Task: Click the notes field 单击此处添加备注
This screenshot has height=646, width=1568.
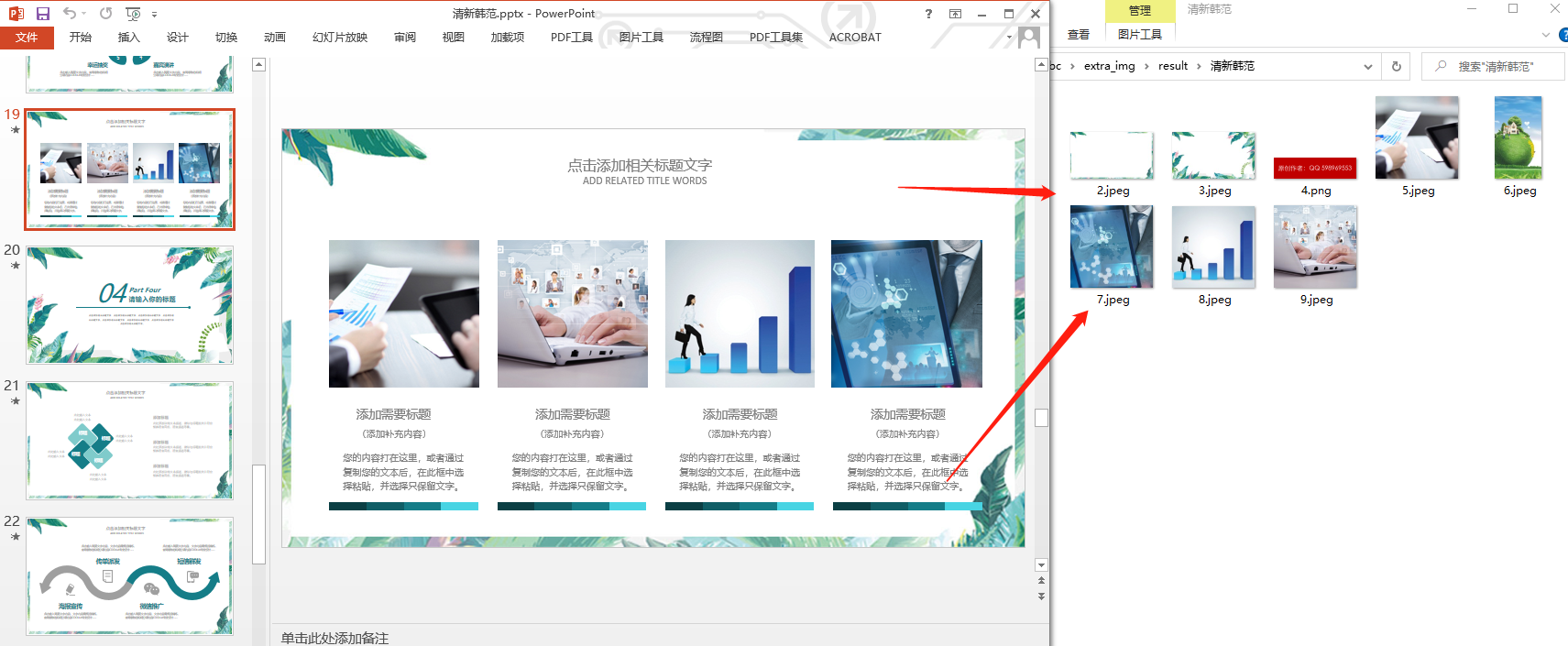Action: coord(334,638)
